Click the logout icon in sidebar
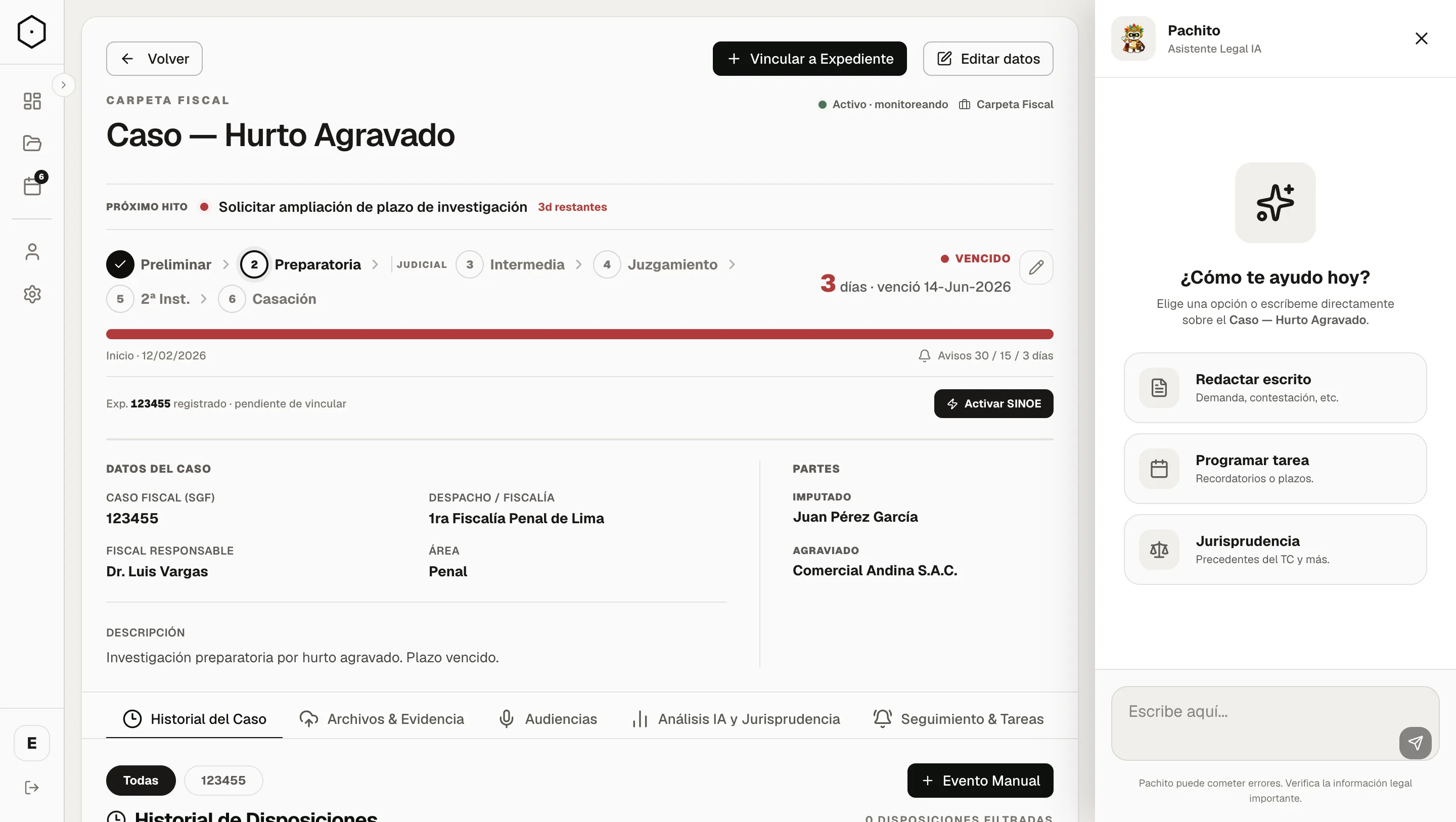 (x=32, y=788)
